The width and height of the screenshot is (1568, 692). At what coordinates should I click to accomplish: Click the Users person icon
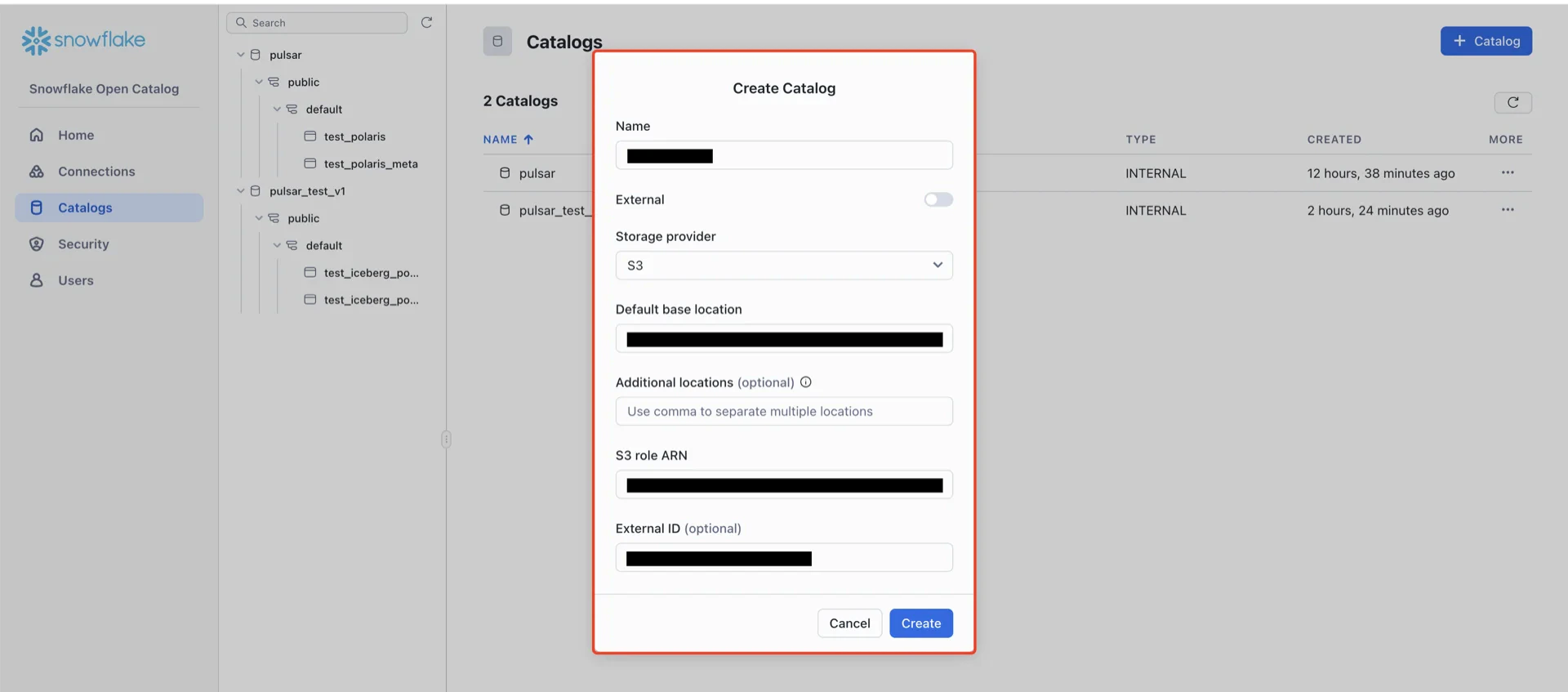tap(37, 280)
